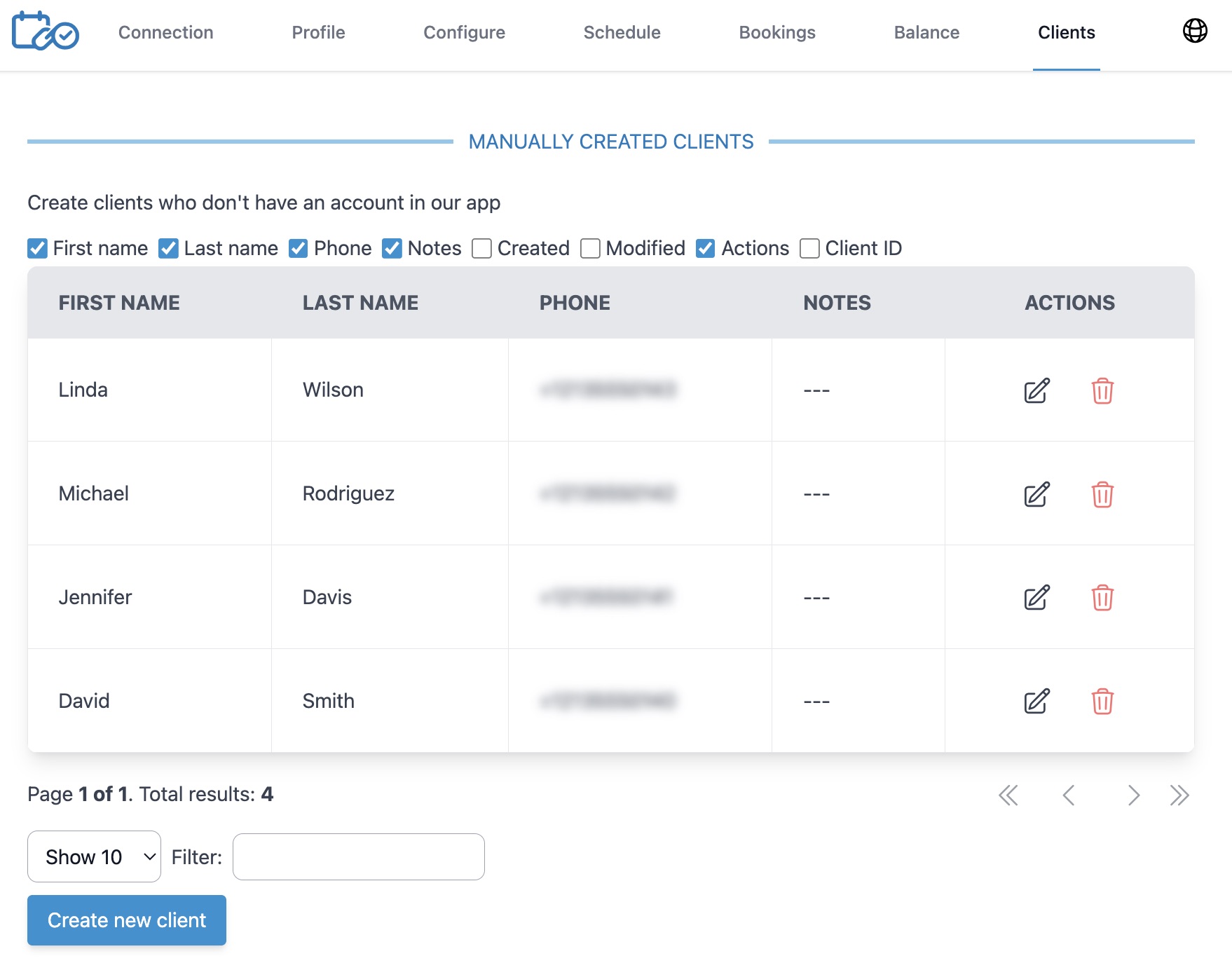
Task: Open the Balance tab
Action: 926,32
